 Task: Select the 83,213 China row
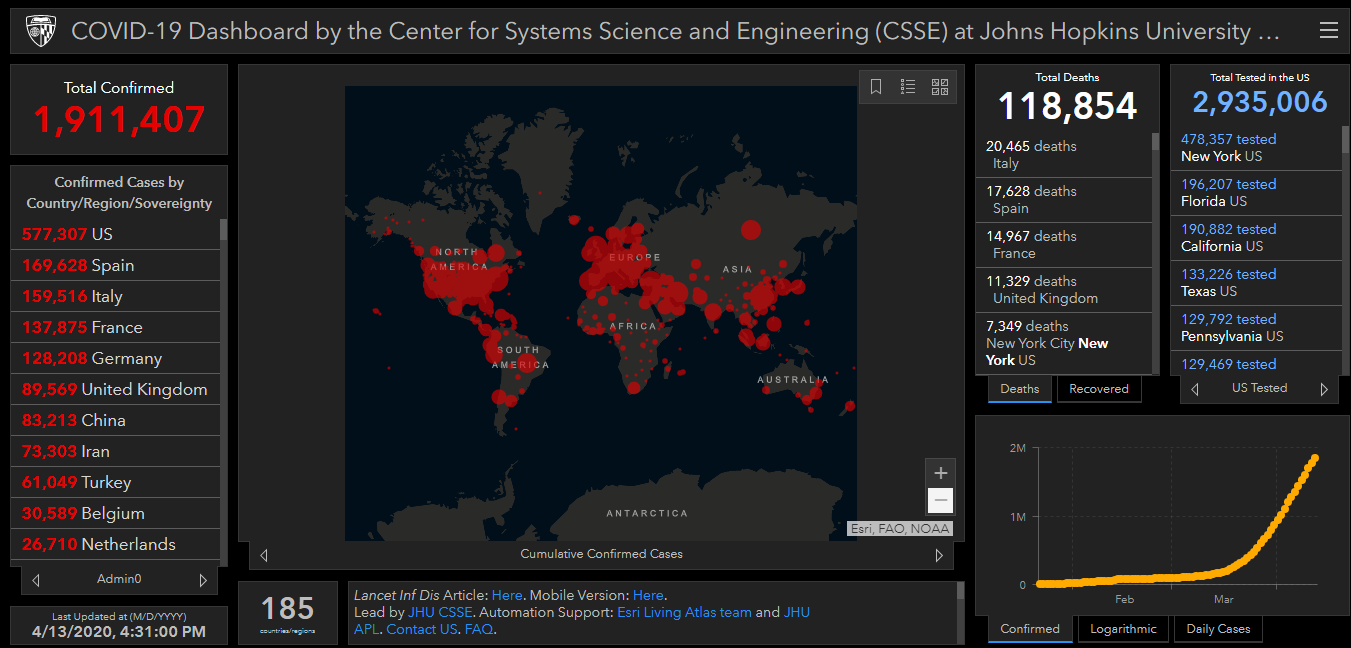coord(115,420)
